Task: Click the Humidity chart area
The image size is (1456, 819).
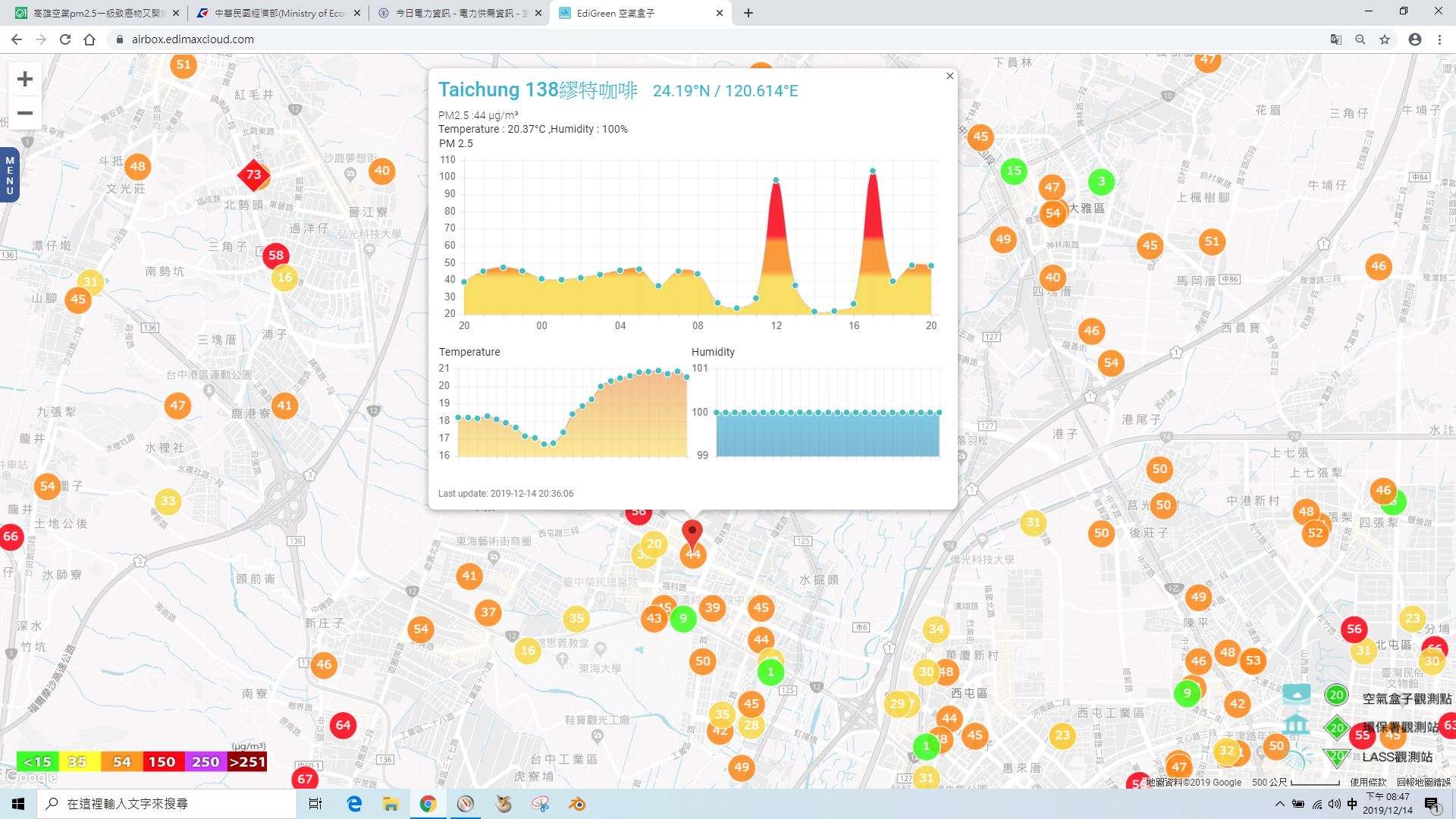Action: (827, 412)
